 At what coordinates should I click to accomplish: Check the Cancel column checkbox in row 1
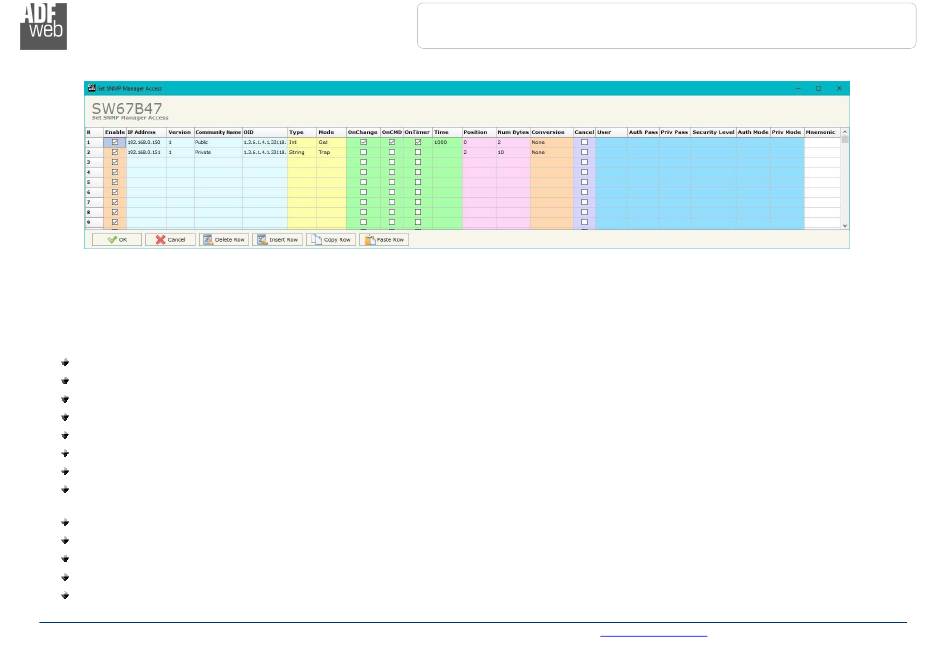585,142
